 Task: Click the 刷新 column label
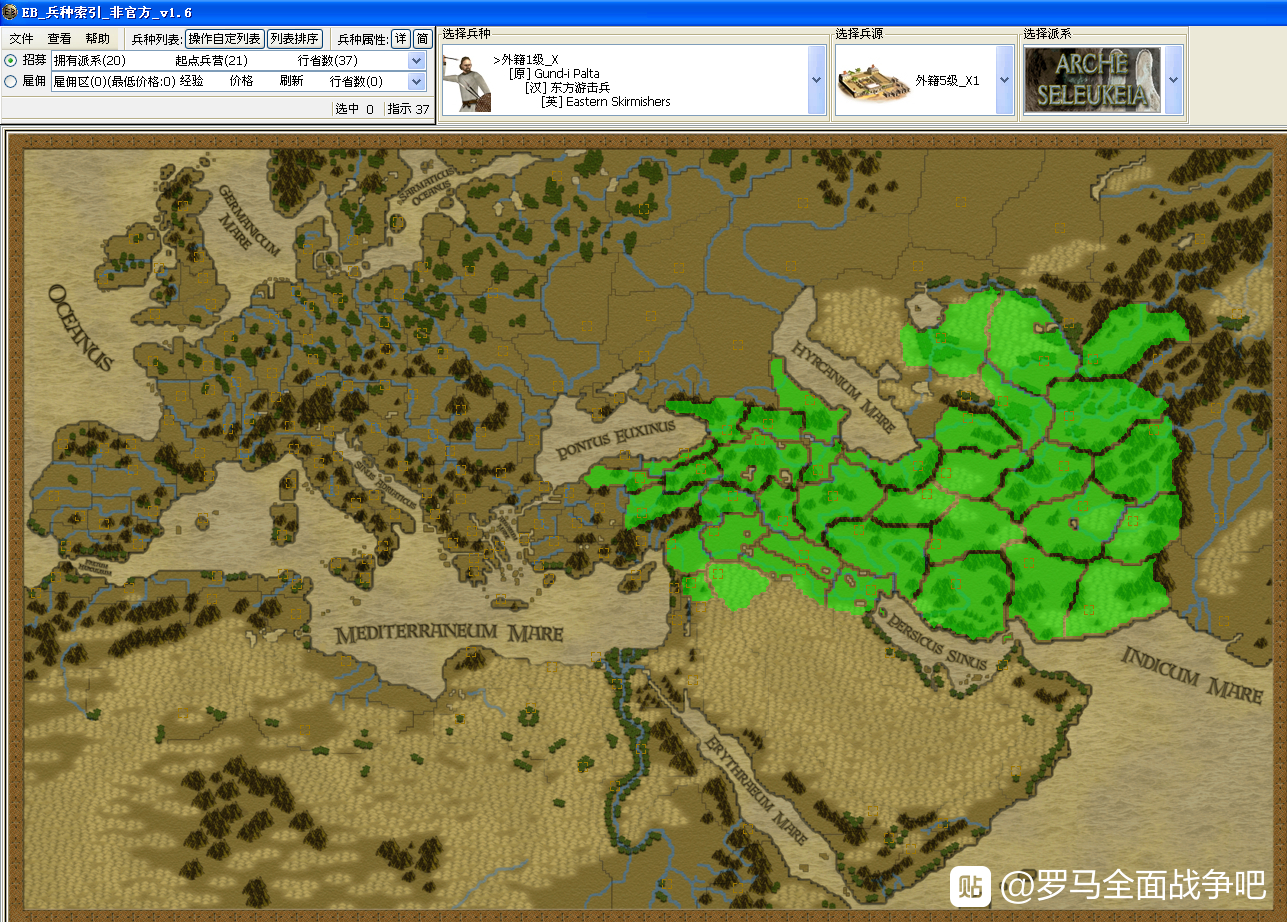tap(292, 82)
